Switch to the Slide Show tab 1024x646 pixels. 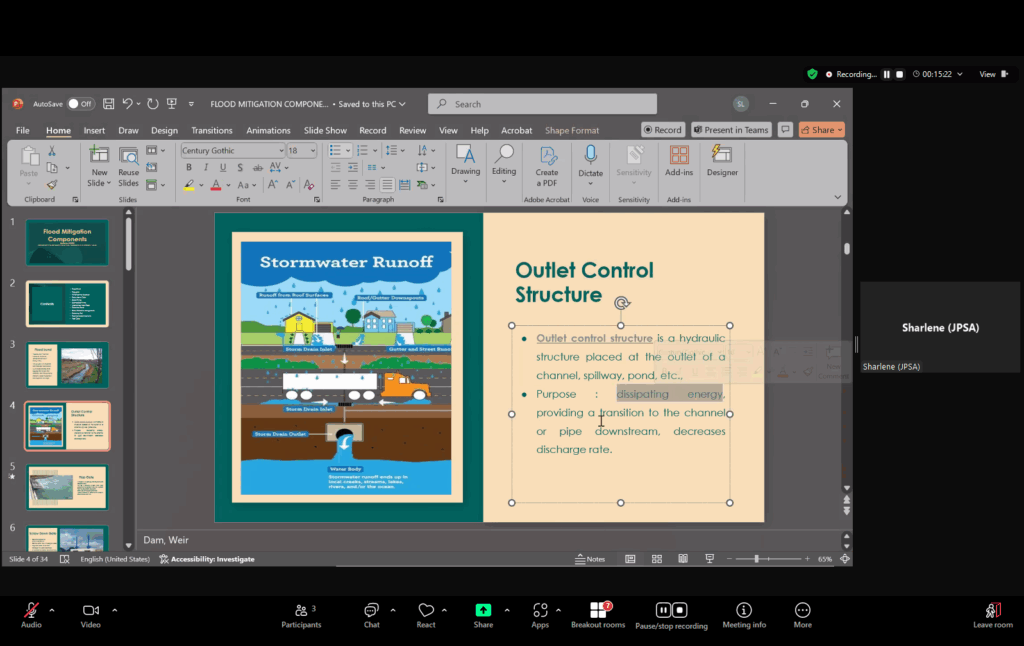coord(325,130)
